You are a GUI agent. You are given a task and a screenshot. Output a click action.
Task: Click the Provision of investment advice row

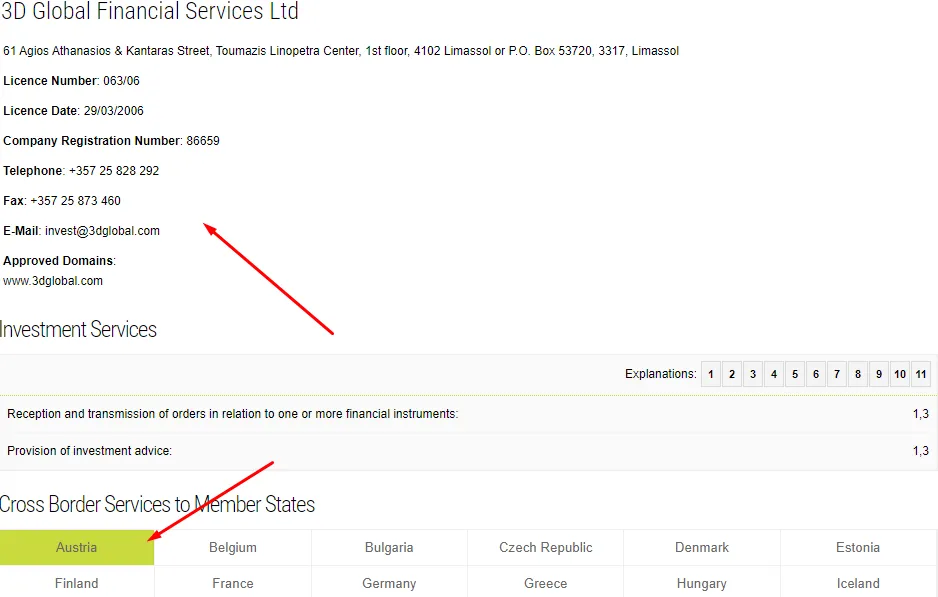click(x=468, y=451)
